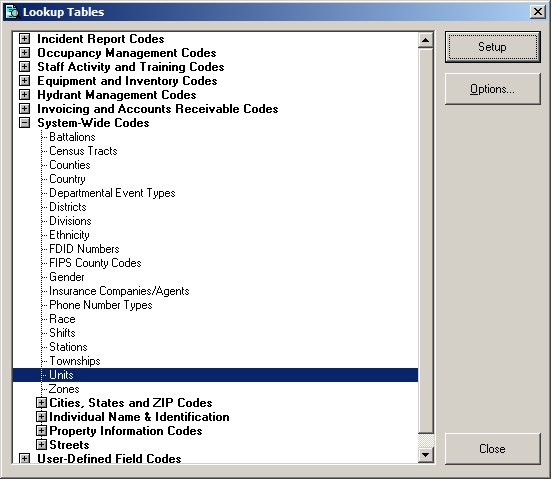
Task: Expand User-Defined Field Codes node
Action: coord(24,458)
